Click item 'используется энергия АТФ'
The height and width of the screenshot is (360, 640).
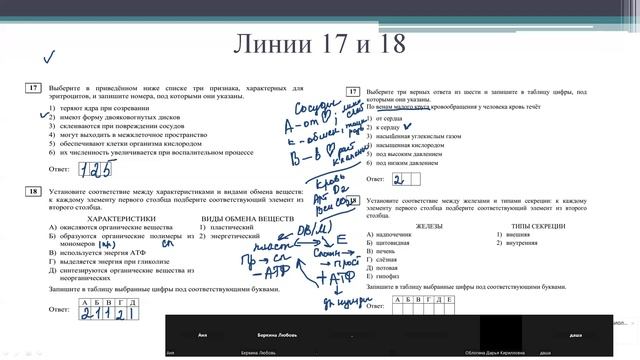(102, 253)
